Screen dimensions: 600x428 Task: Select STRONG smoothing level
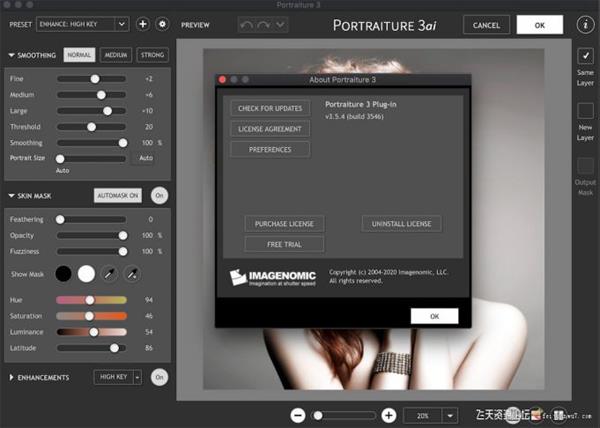click(152, 55)
